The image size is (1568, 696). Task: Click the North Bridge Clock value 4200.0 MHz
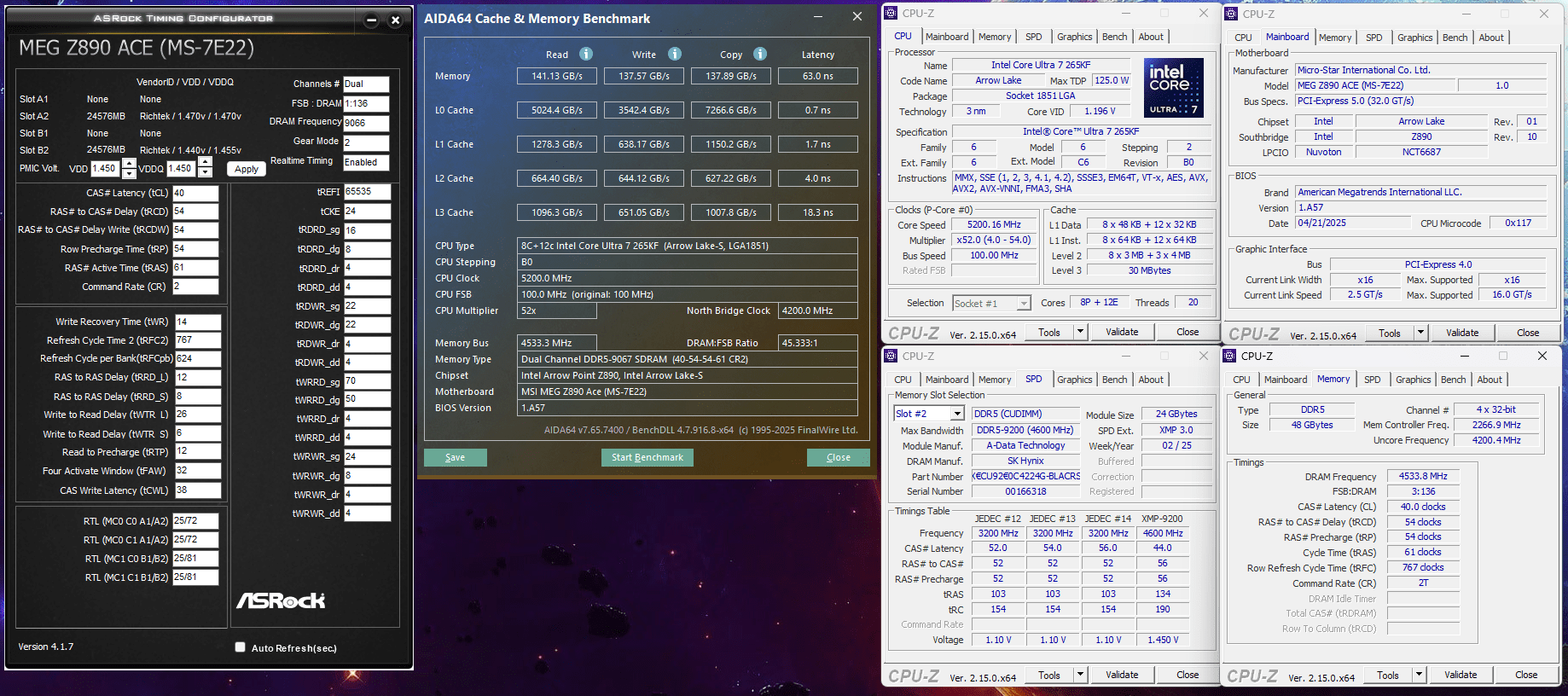(818, 310)
